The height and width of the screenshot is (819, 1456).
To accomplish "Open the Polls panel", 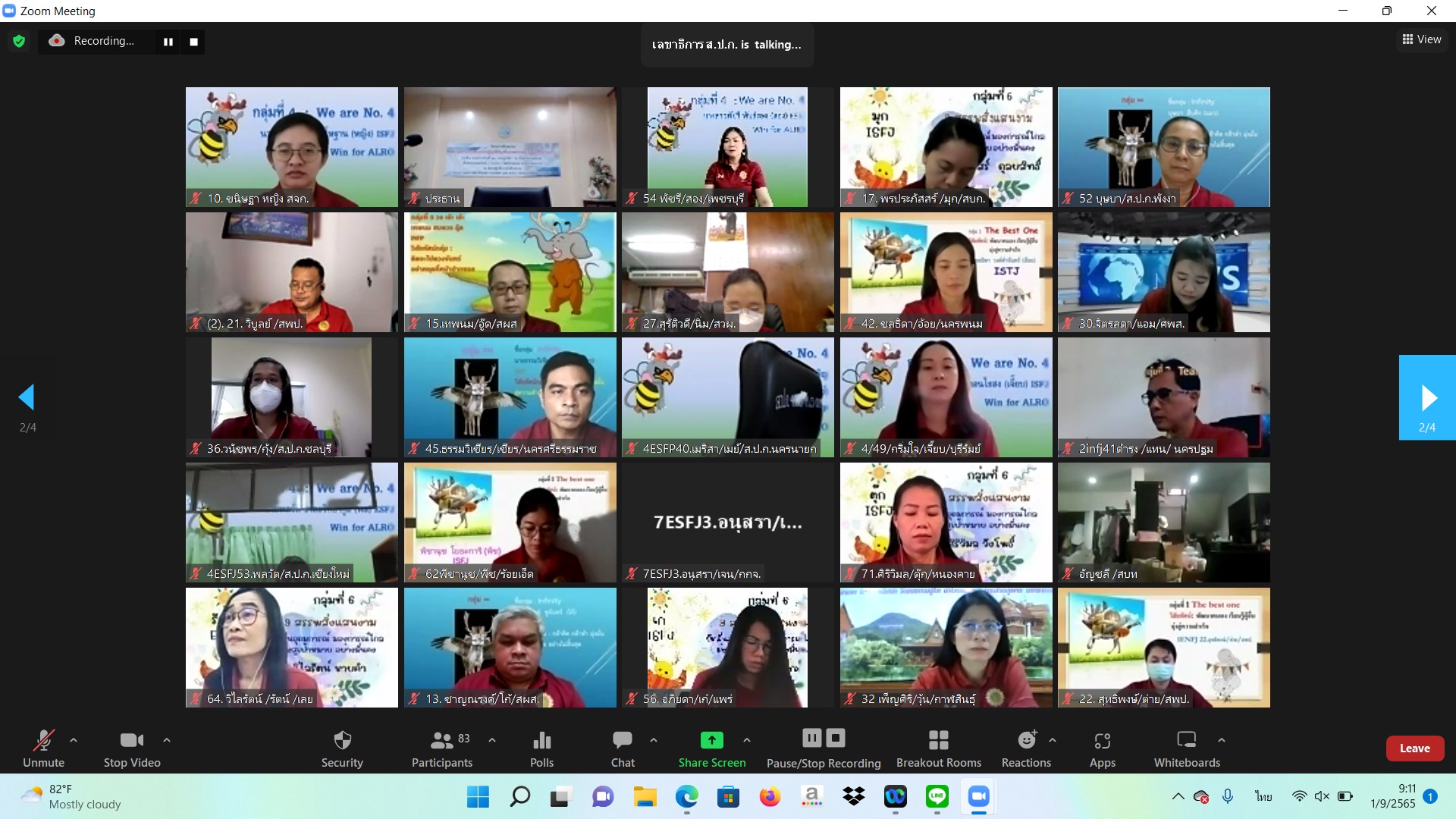I will (541, 748).
